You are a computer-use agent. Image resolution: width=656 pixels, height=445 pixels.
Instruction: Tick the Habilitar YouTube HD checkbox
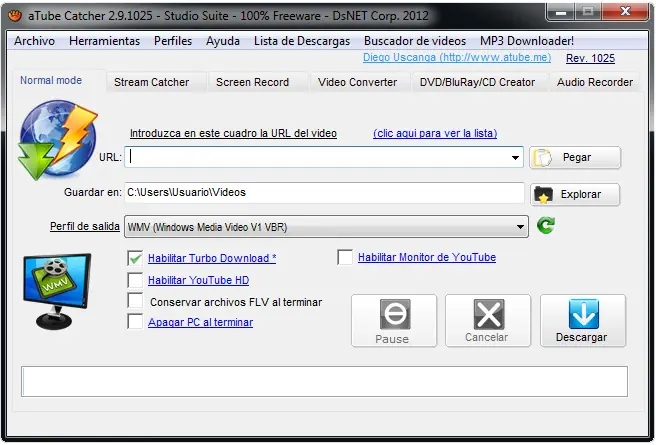coord(135,280)
